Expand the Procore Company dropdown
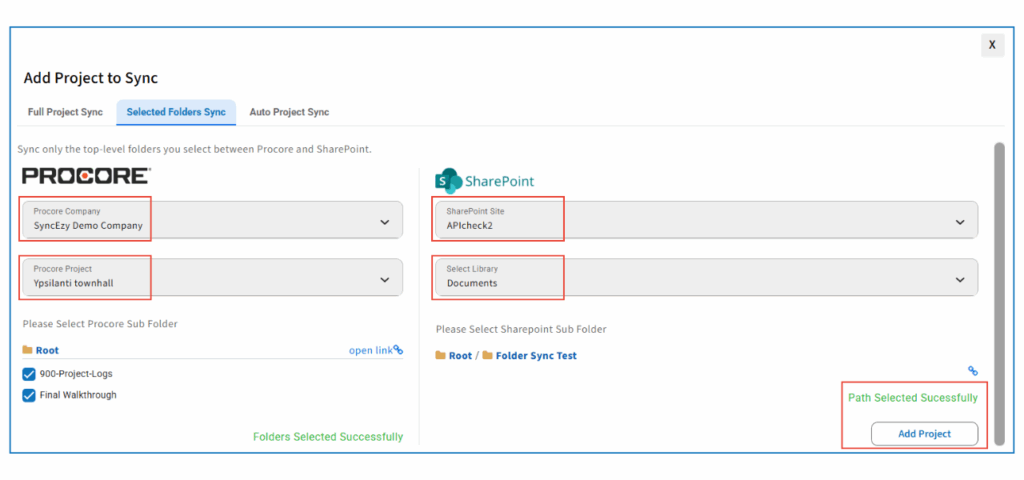Screen dimensions: 1024x480 click(x=385, y=222)
